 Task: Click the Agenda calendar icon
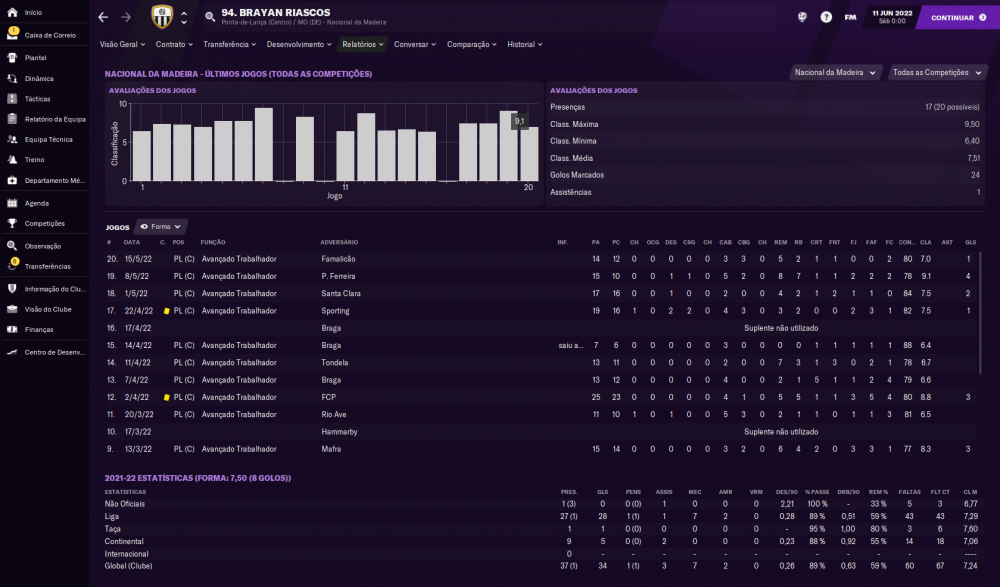click(x=12, y=203)
